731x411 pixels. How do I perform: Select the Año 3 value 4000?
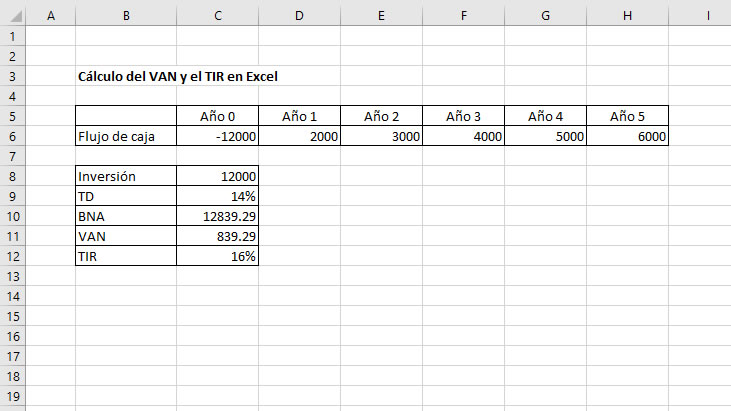coord(463,136)
